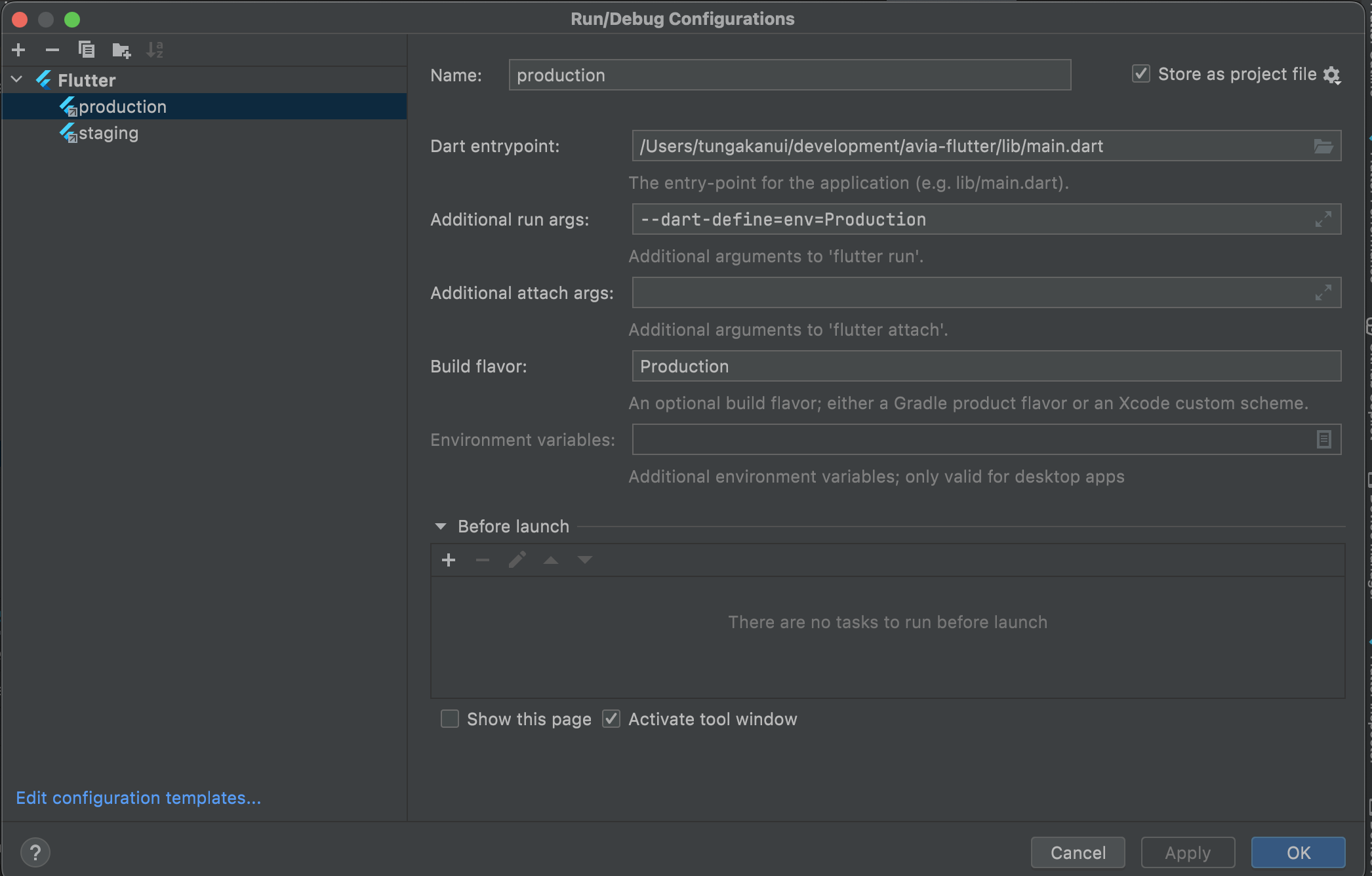The height and width of the screenshot is (876, 1372).
Task: Open project file storage settings gear
Action: [x=1332, y=75]
